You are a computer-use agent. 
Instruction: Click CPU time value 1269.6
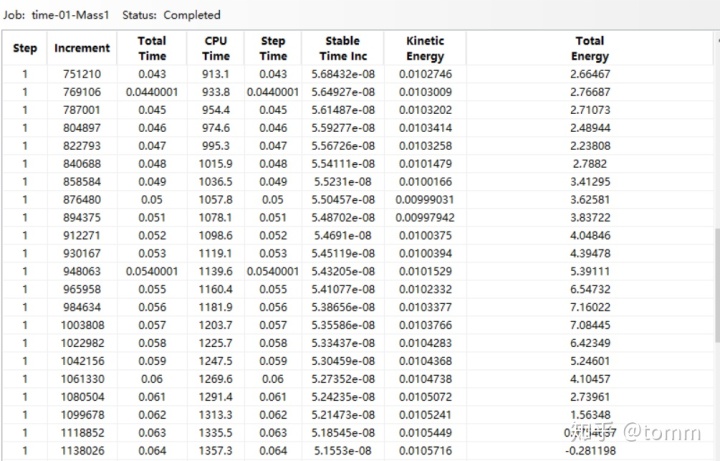(216, 379)
